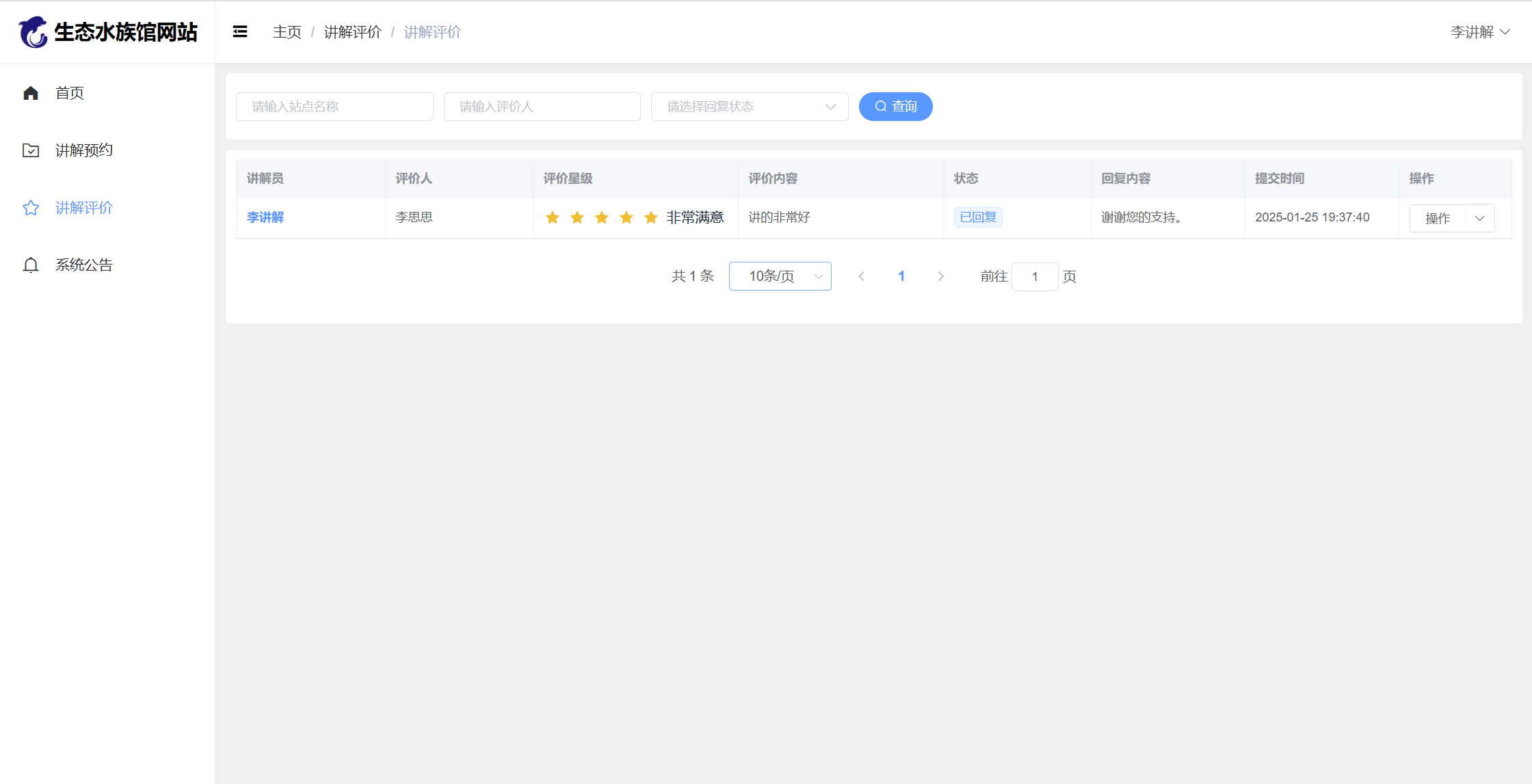This screenshot has height=784, width=1532.
Task: Click the bell icon for 系统公告
Action: [x=31, y=265]
